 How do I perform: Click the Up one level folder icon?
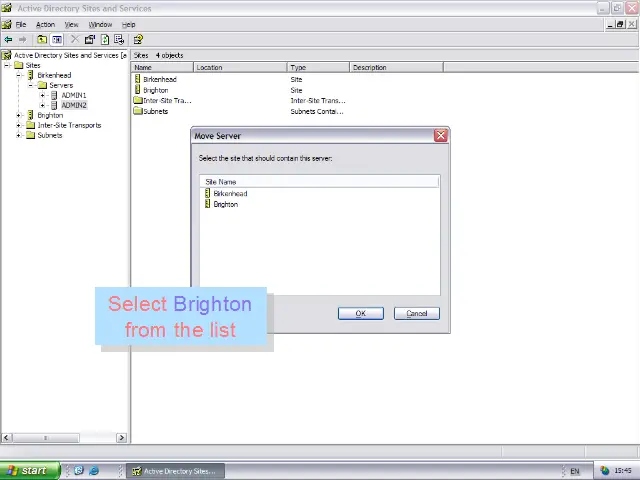coord(42,40)
